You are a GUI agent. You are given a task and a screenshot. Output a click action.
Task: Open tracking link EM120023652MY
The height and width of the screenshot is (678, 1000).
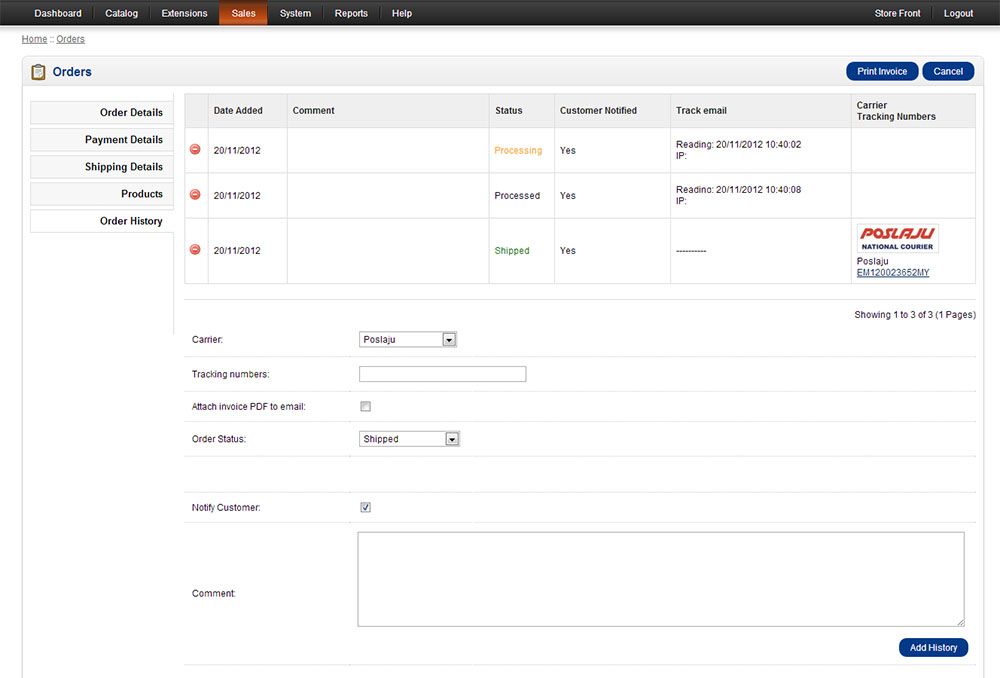pyautogui.click(x=892, y=272)
